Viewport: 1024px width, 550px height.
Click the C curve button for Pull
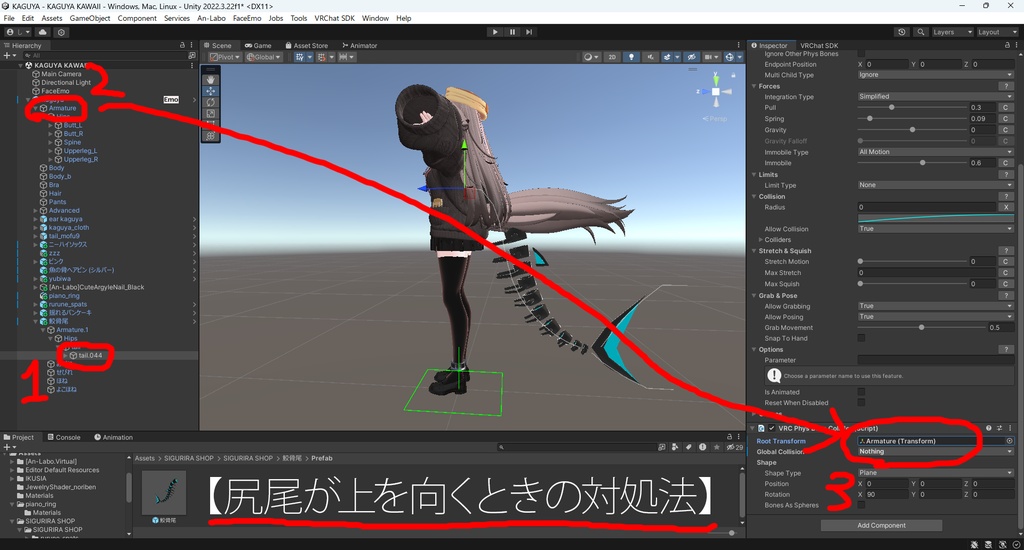(1006, 107)
